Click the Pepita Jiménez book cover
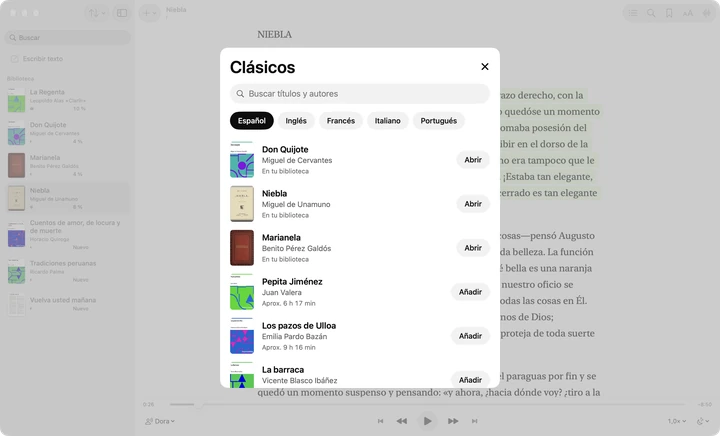The image size is (720, 436). [x=242, y=292]
